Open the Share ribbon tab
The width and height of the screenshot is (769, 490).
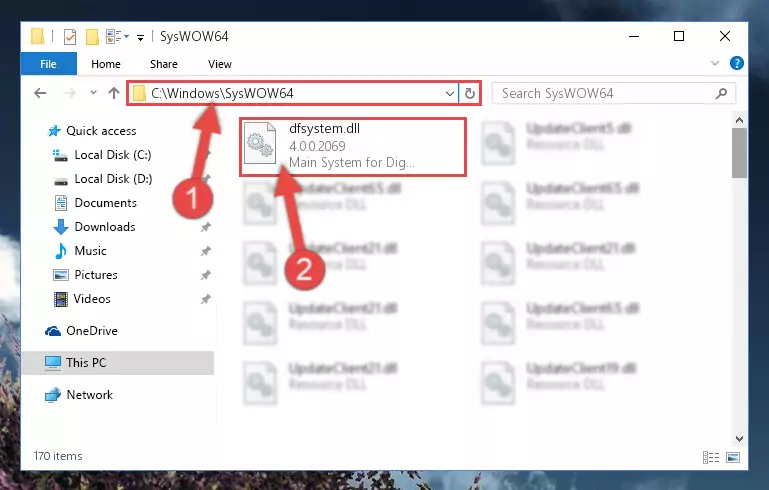(x=164, y=64)
